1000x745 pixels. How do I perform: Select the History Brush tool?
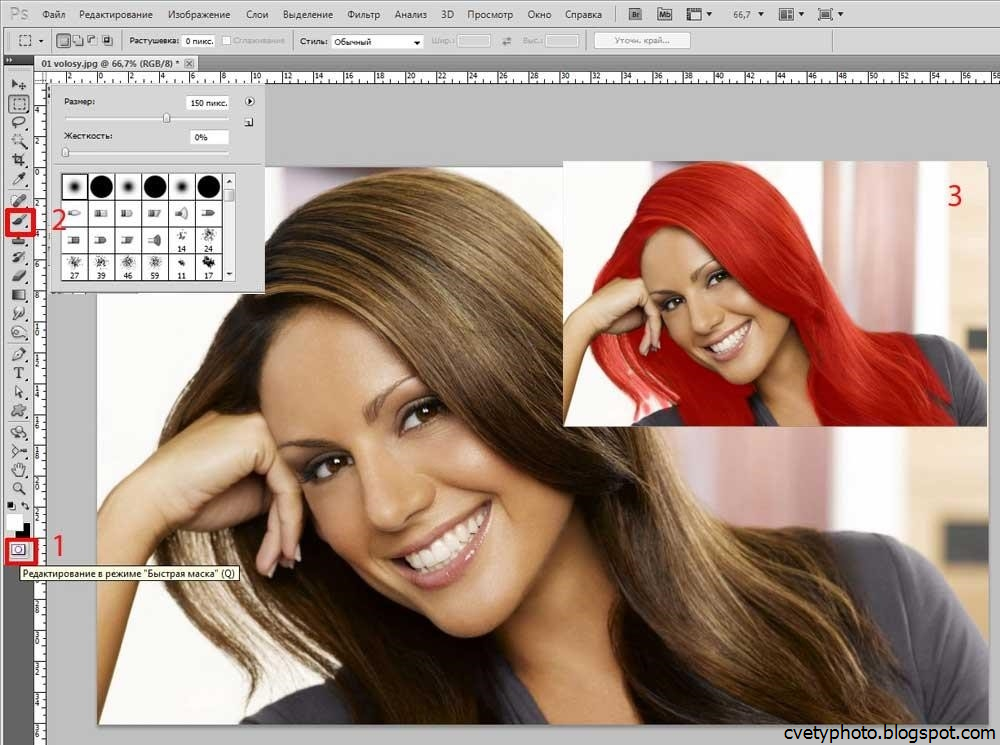coord(18,257)
